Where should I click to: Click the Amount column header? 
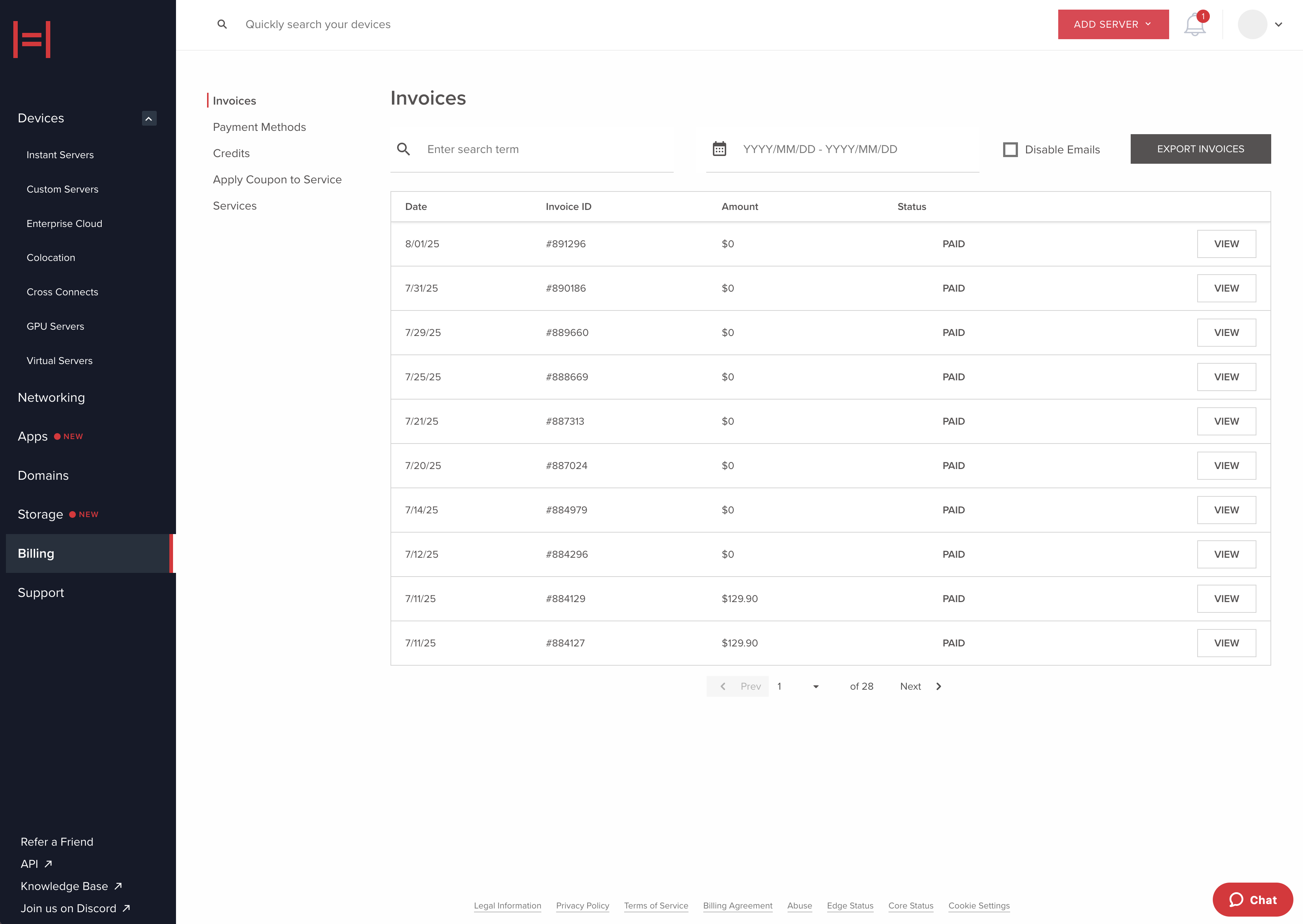tap(740, 207)
